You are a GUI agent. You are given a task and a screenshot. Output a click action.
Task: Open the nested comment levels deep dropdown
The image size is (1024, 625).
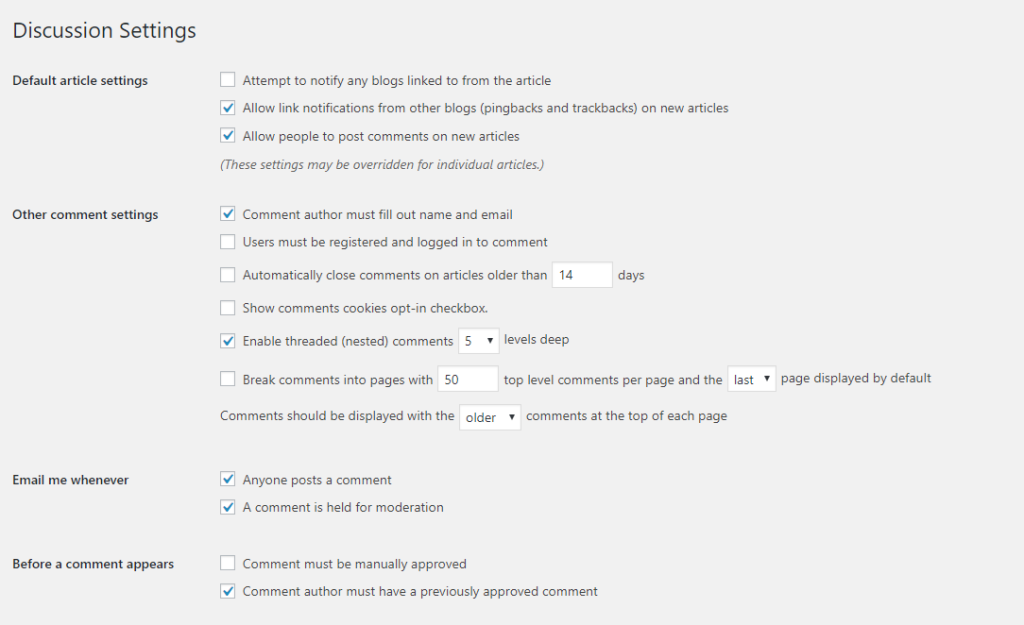click(478, 341)
